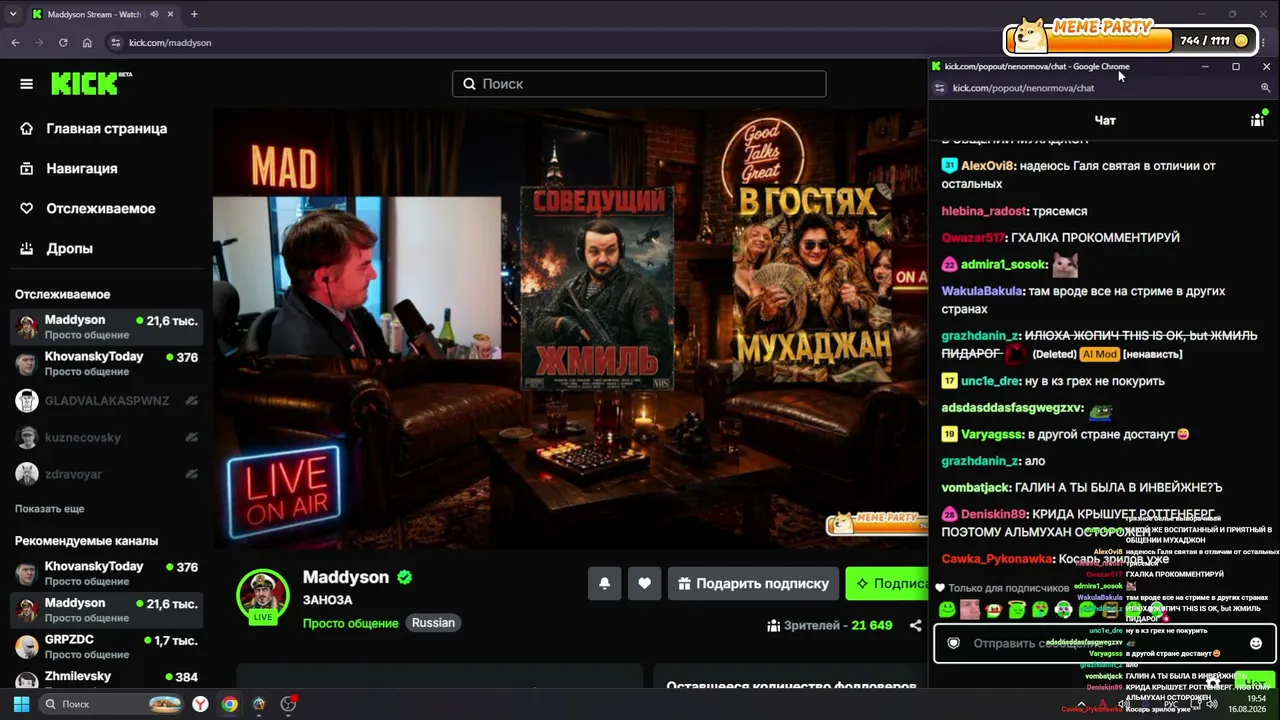Toggle stream notifications bell button
The image size is (1280, 720).
(604, 584)
